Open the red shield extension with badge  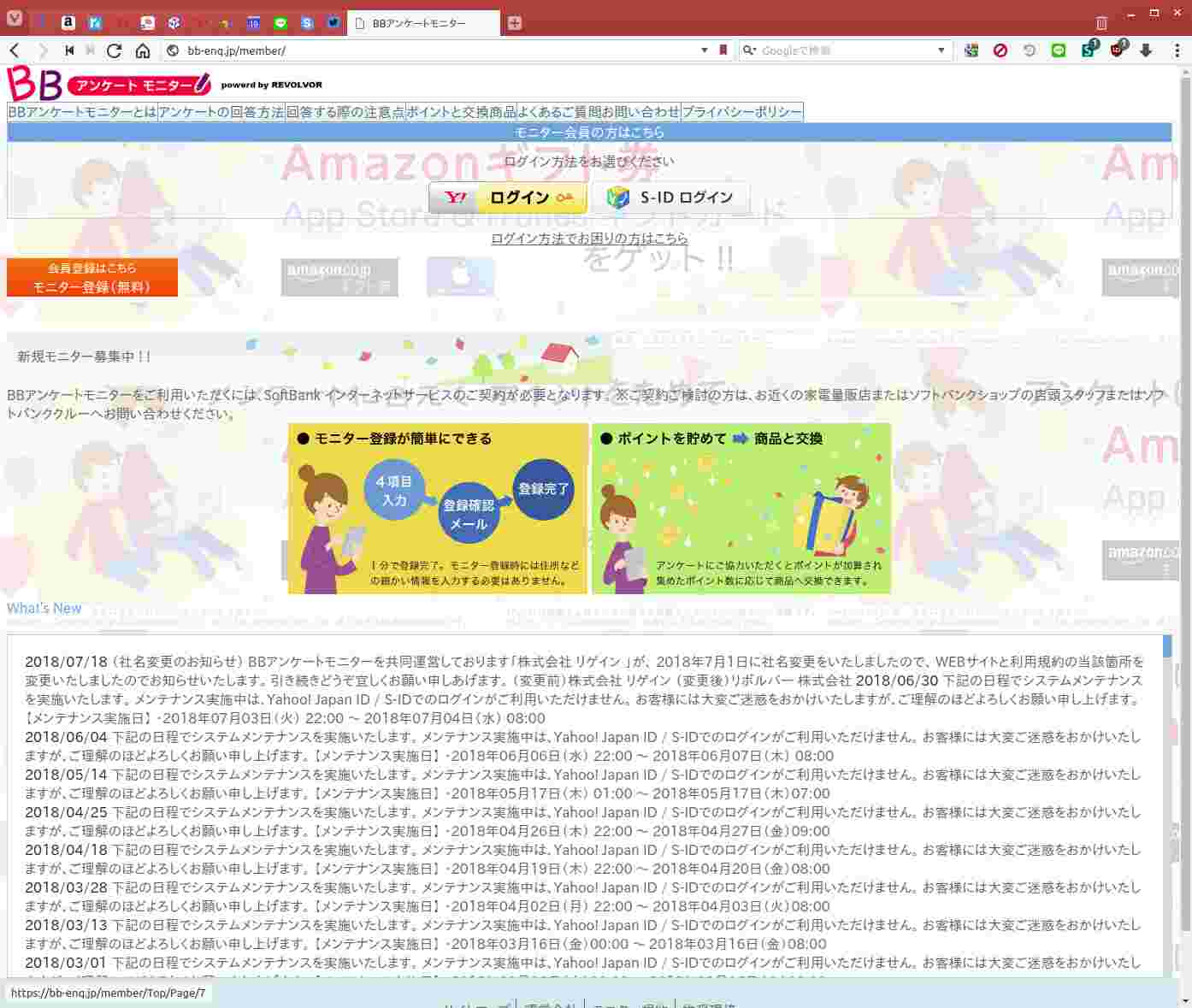point(1118,50)
